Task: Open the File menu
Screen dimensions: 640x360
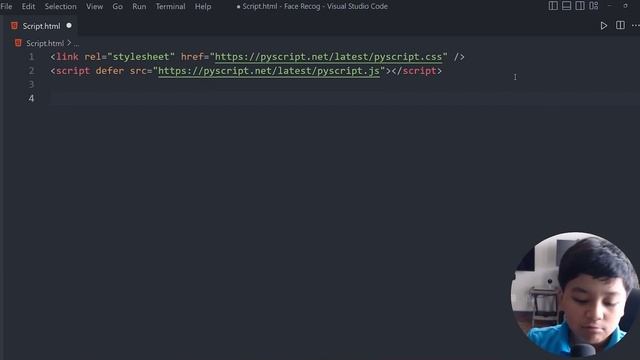Action: (6, 7)
